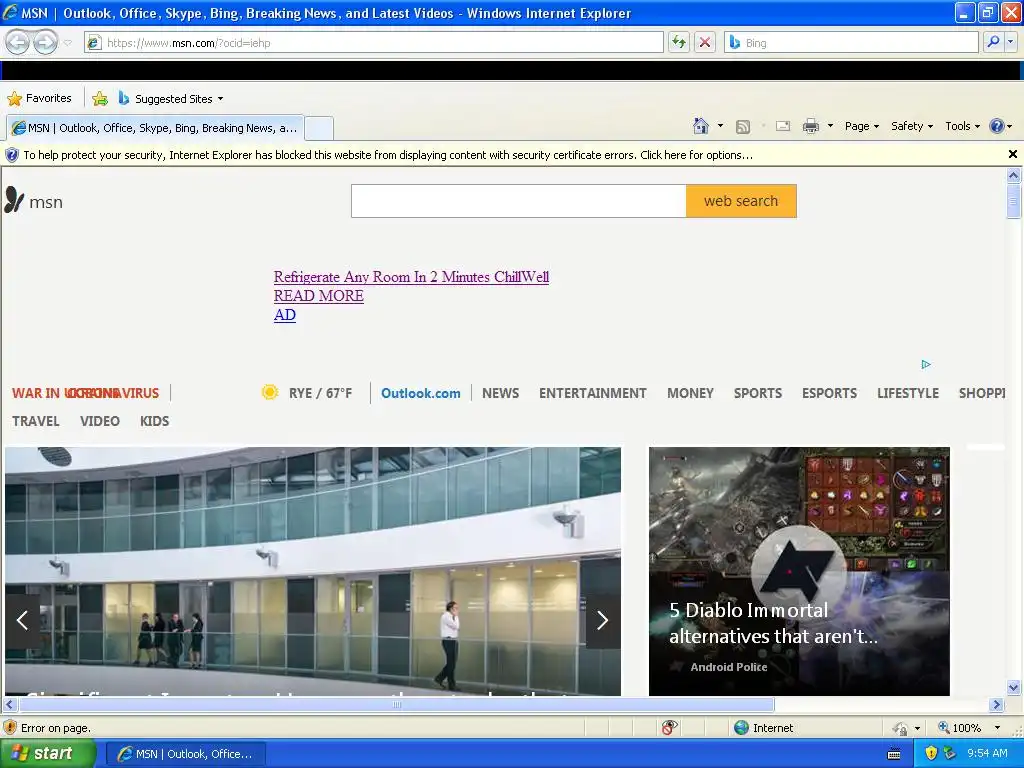Screen dimensions: 1024x768
Task: Open the Windows start menu
Action: pyautogui.click(x=47, y=754)
